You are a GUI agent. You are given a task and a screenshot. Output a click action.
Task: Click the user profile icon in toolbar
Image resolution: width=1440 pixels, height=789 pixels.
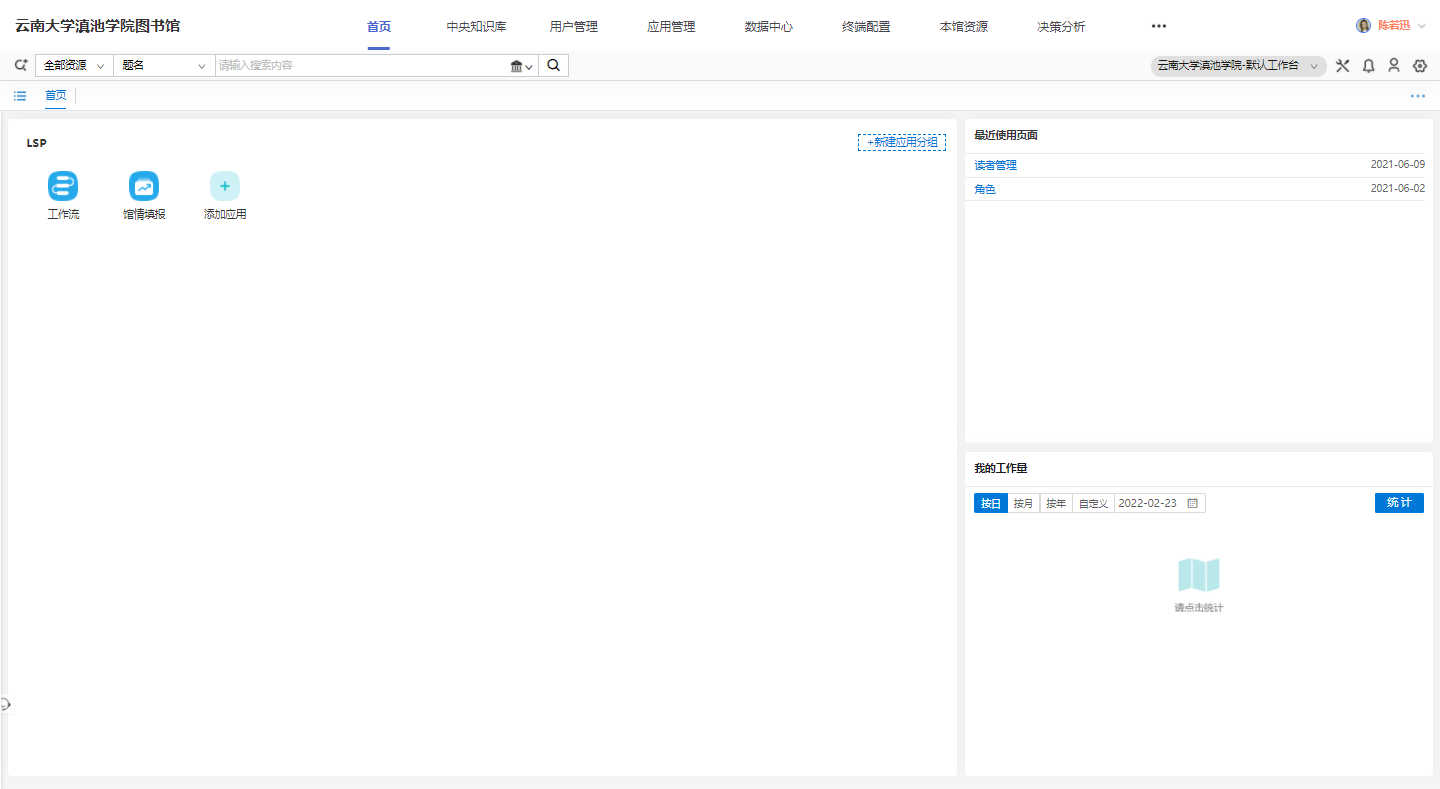point(1394,66)
